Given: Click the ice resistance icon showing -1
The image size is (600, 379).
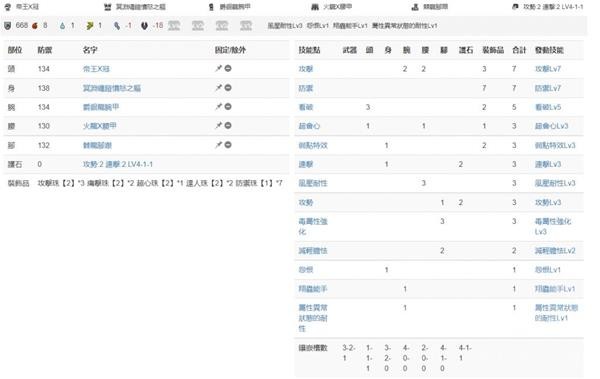Looking at the screenshot, I should coord(117,26).
